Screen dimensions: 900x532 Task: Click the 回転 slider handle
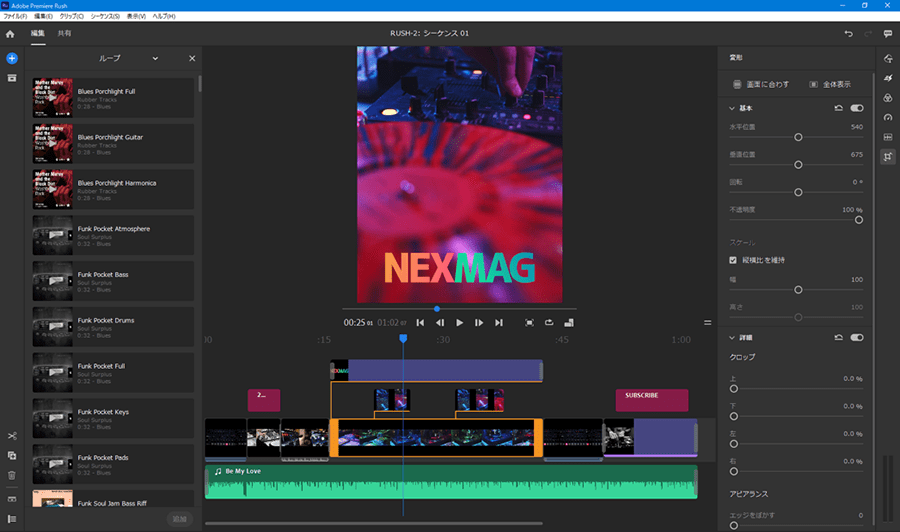(x=798, y=192)
